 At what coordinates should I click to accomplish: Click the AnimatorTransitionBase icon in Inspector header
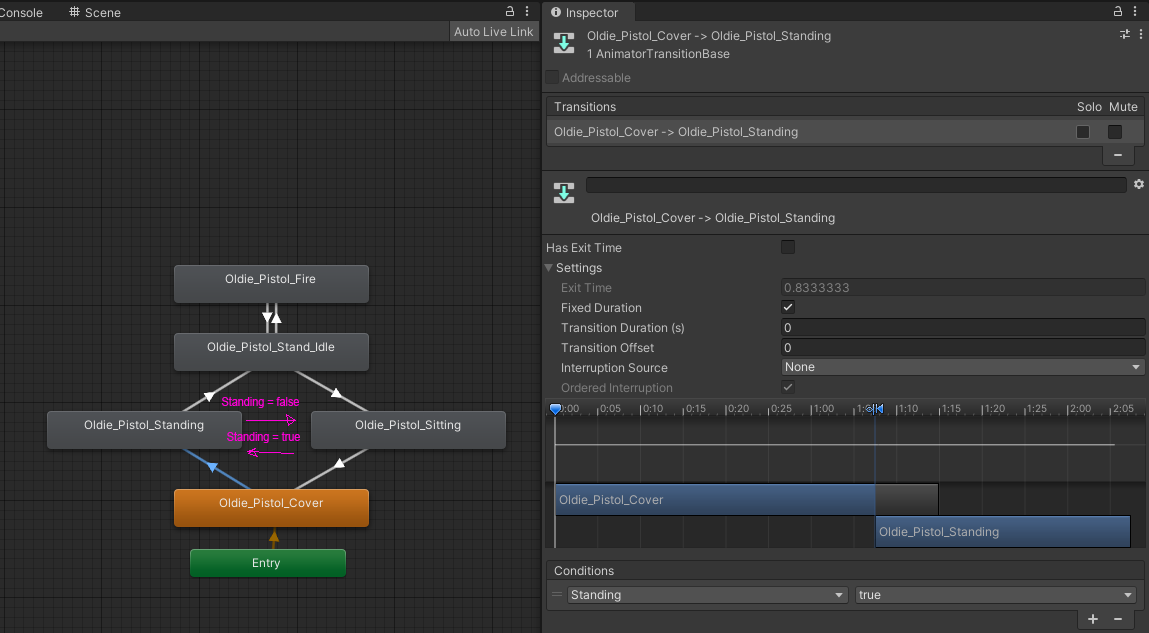pyautogui.click(x=564, y=43)
